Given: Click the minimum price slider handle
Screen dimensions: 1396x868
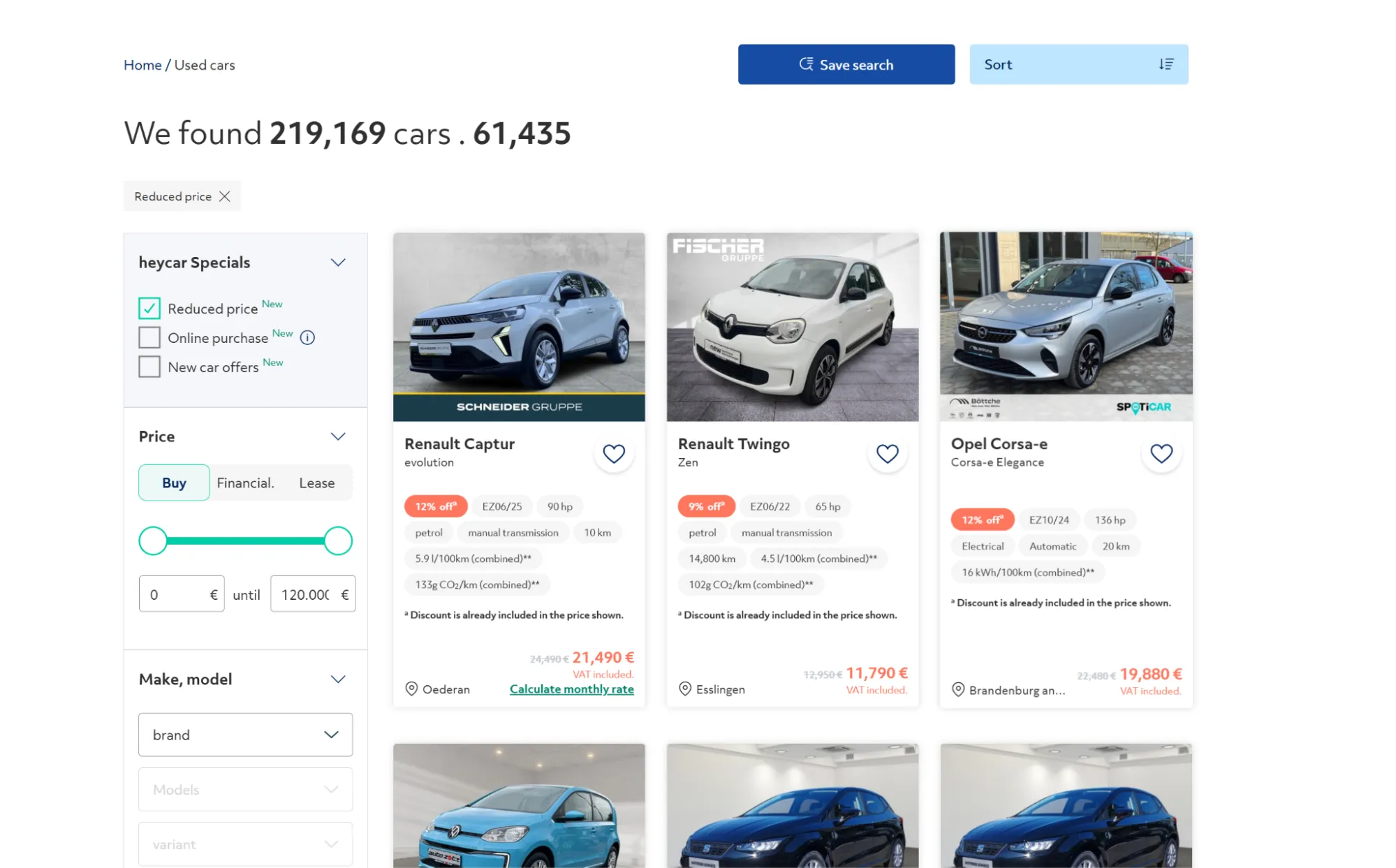Looking at the screenshot, I should click(153, 540).
